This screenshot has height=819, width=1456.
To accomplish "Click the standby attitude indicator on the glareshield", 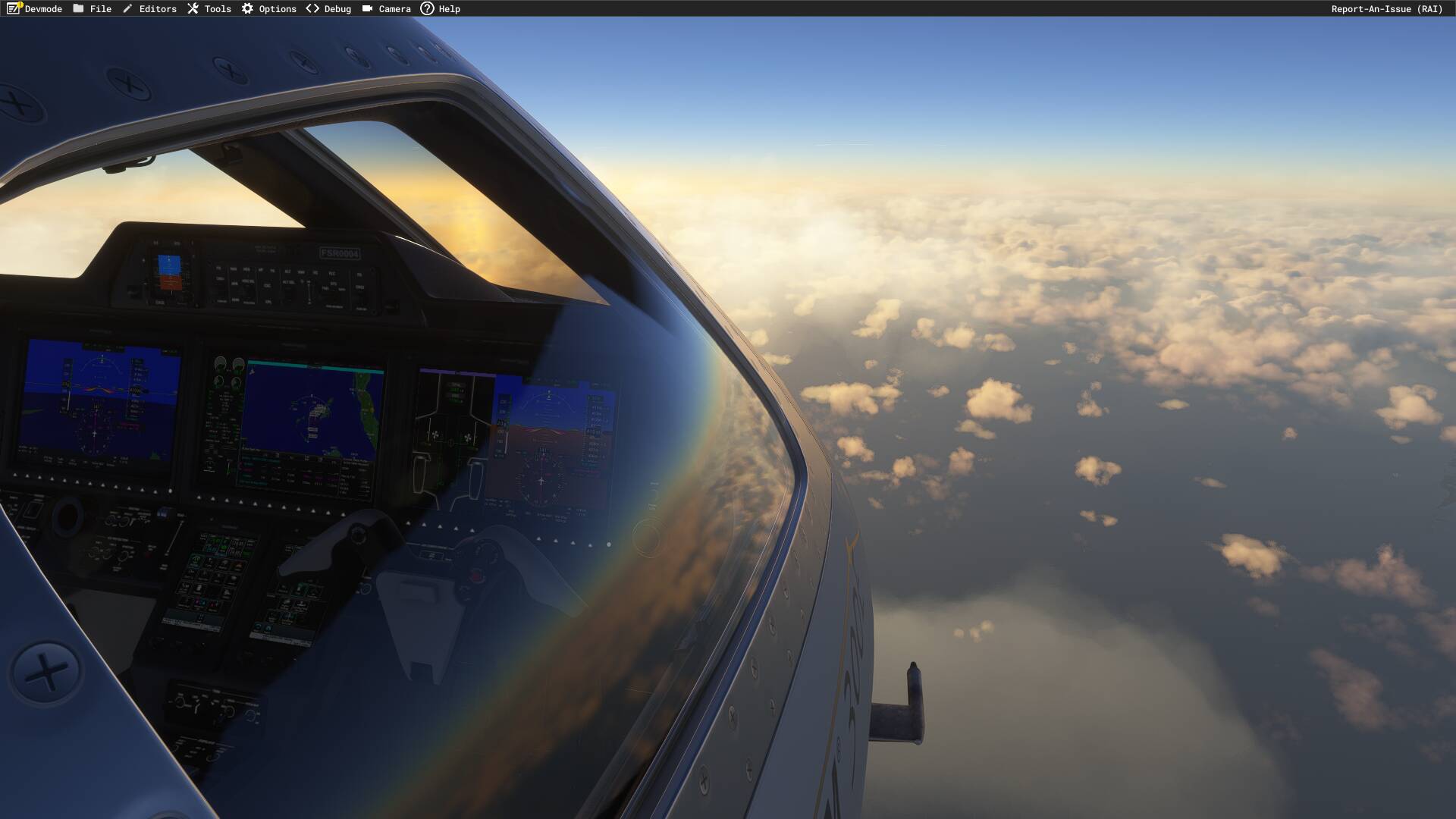I will pyautogui.click(x=169, y=273).
